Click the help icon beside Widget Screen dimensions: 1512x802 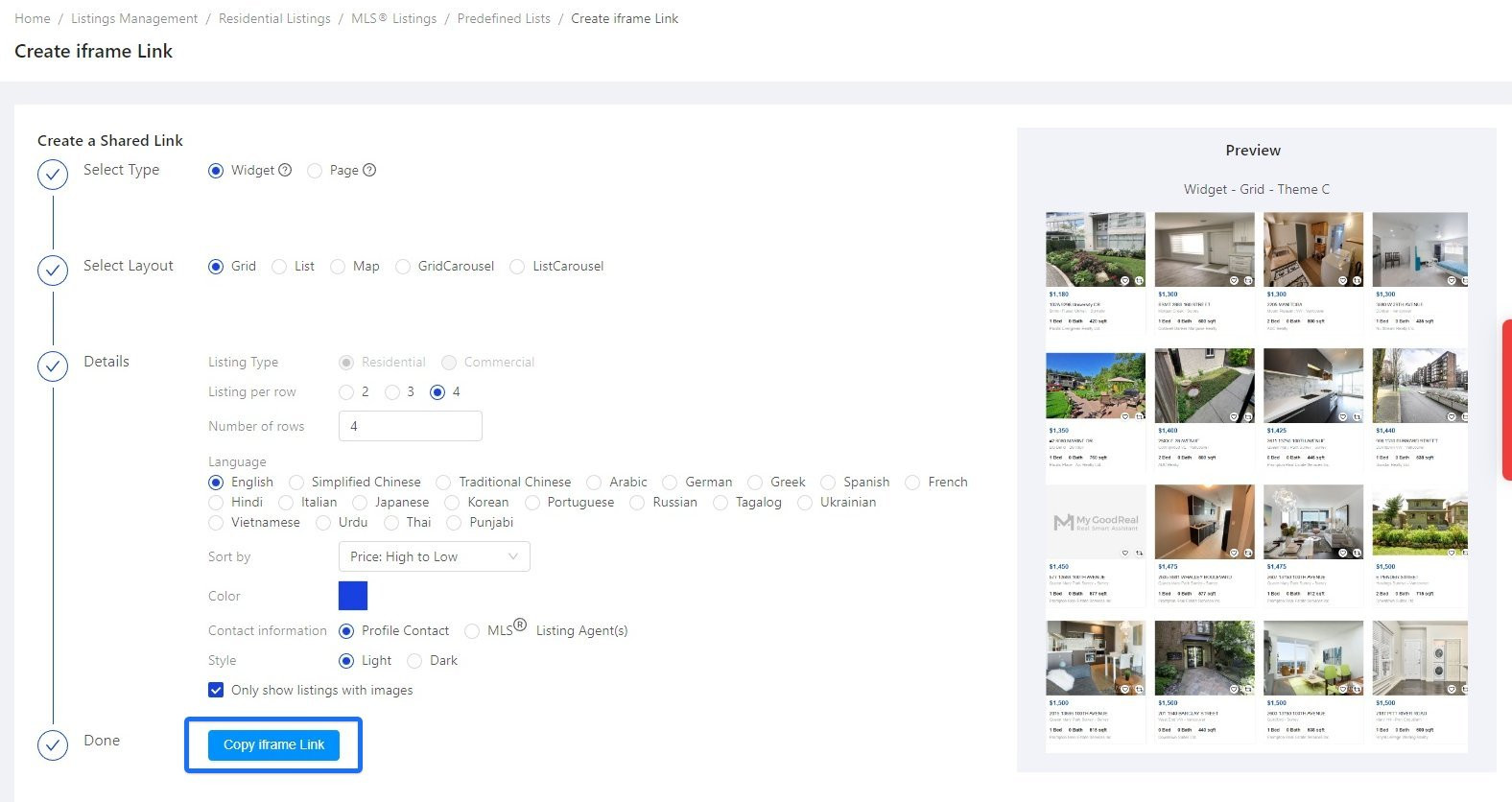pyautogui.click(x=285, y=170)
